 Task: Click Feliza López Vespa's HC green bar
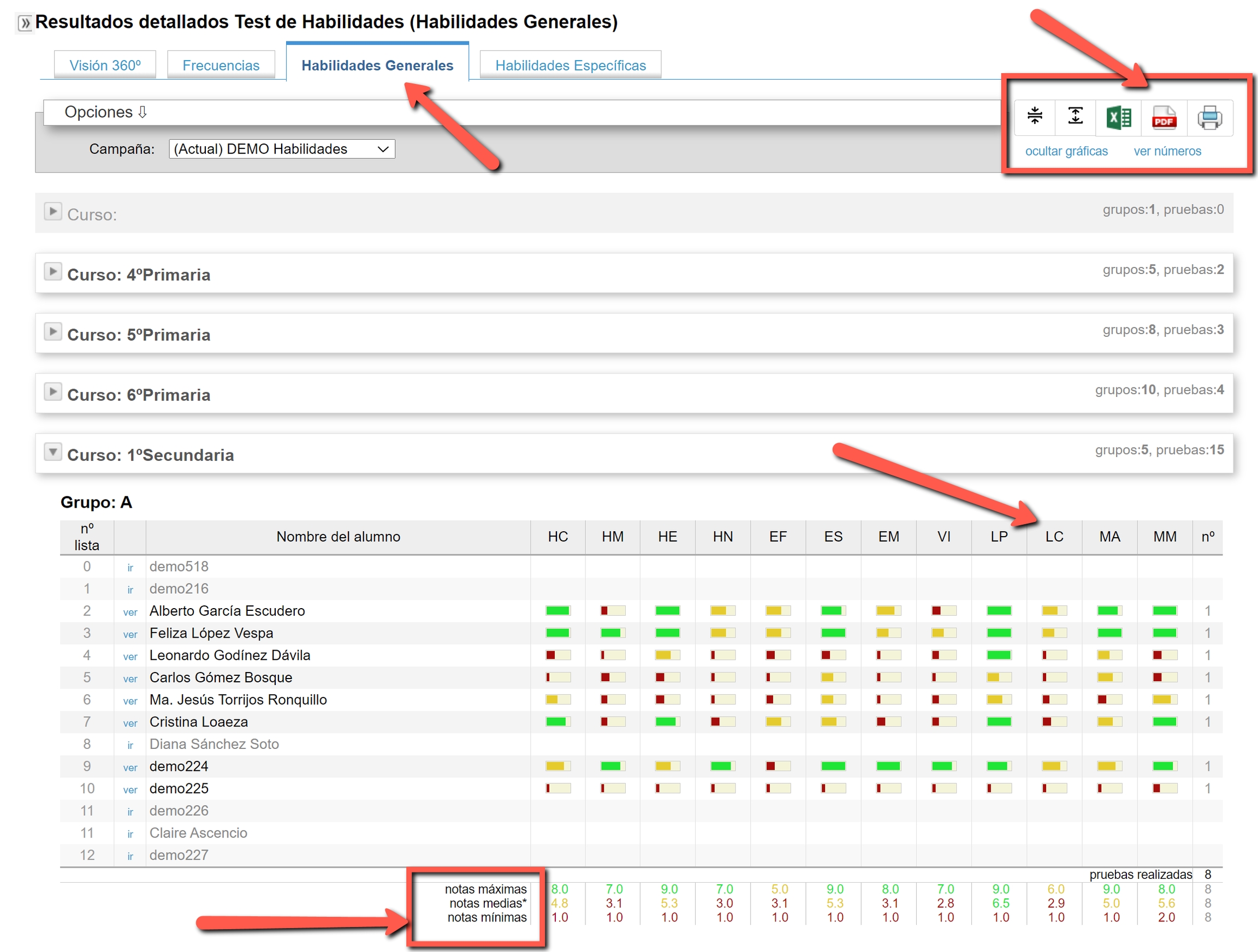[557, 633]
